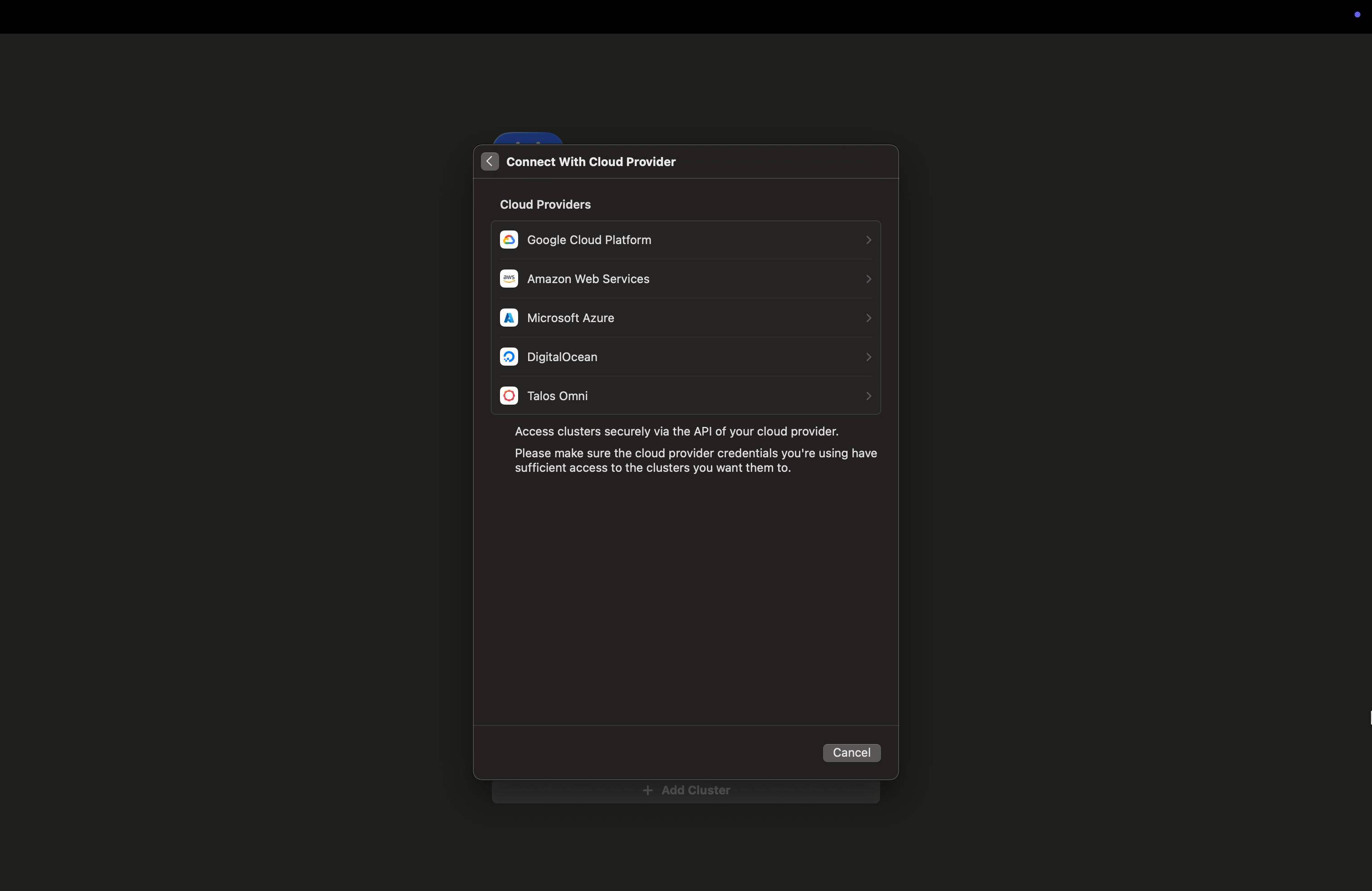
Task: Click the Amazon Web Services logo icon
Action: [x=509, y=279]
